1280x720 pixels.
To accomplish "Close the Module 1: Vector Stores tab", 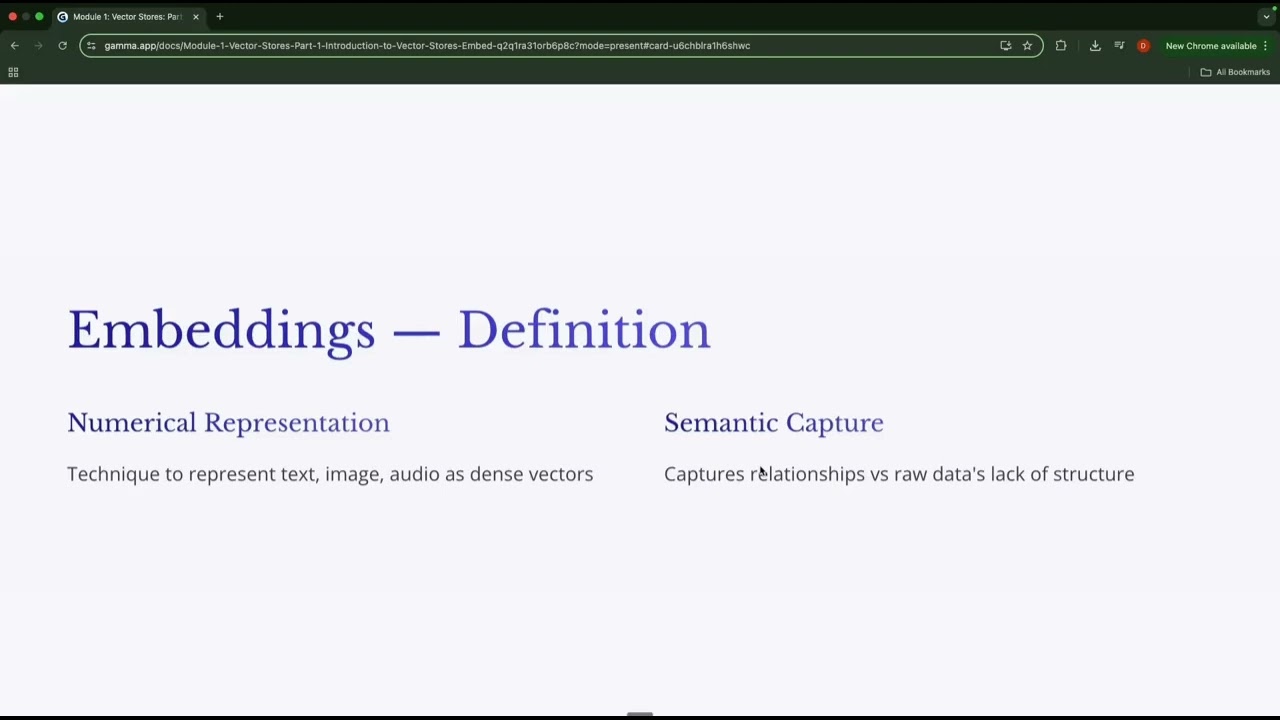I will (196, 16).
